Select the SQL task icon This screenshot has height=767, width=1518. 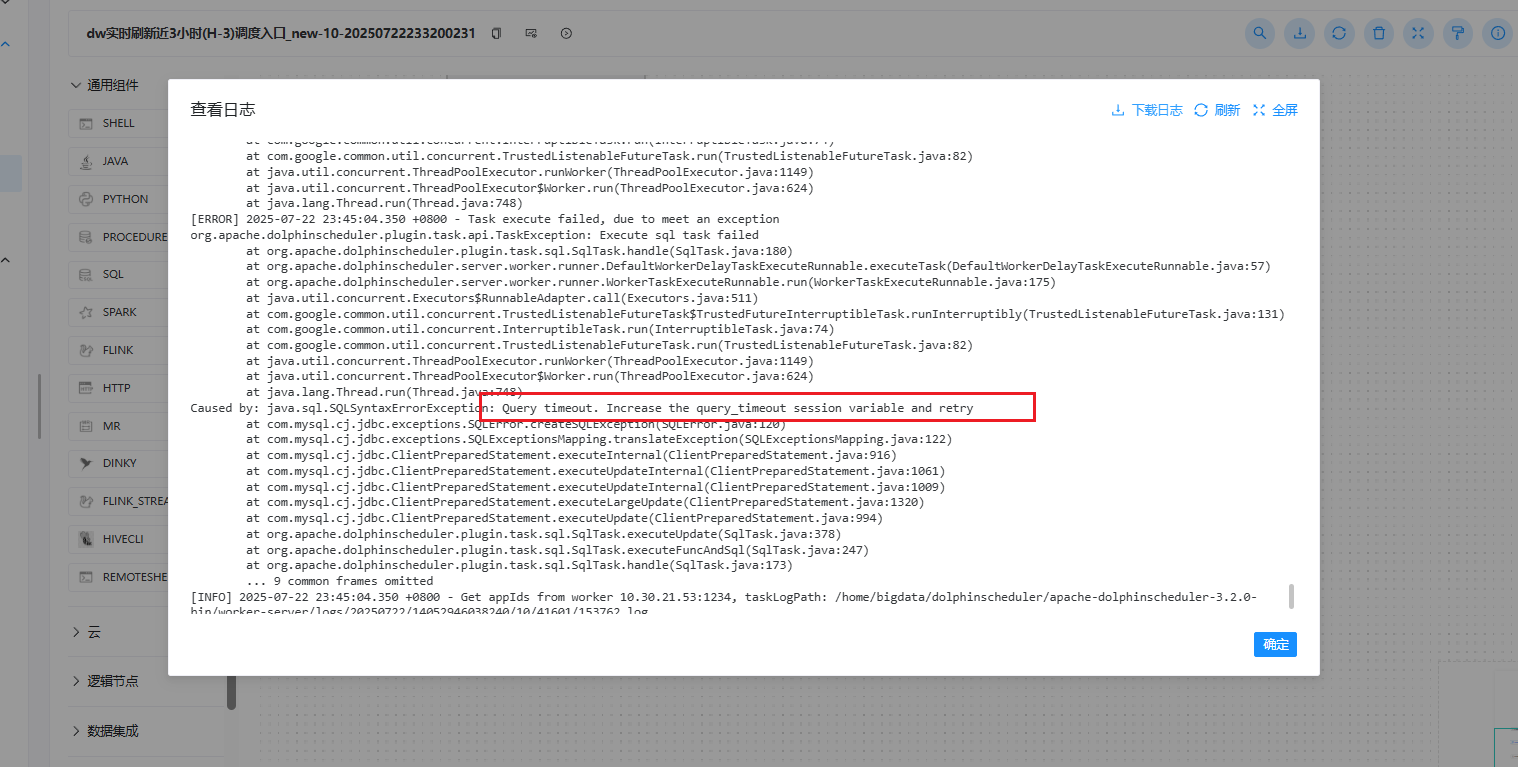tap(86, 274)
